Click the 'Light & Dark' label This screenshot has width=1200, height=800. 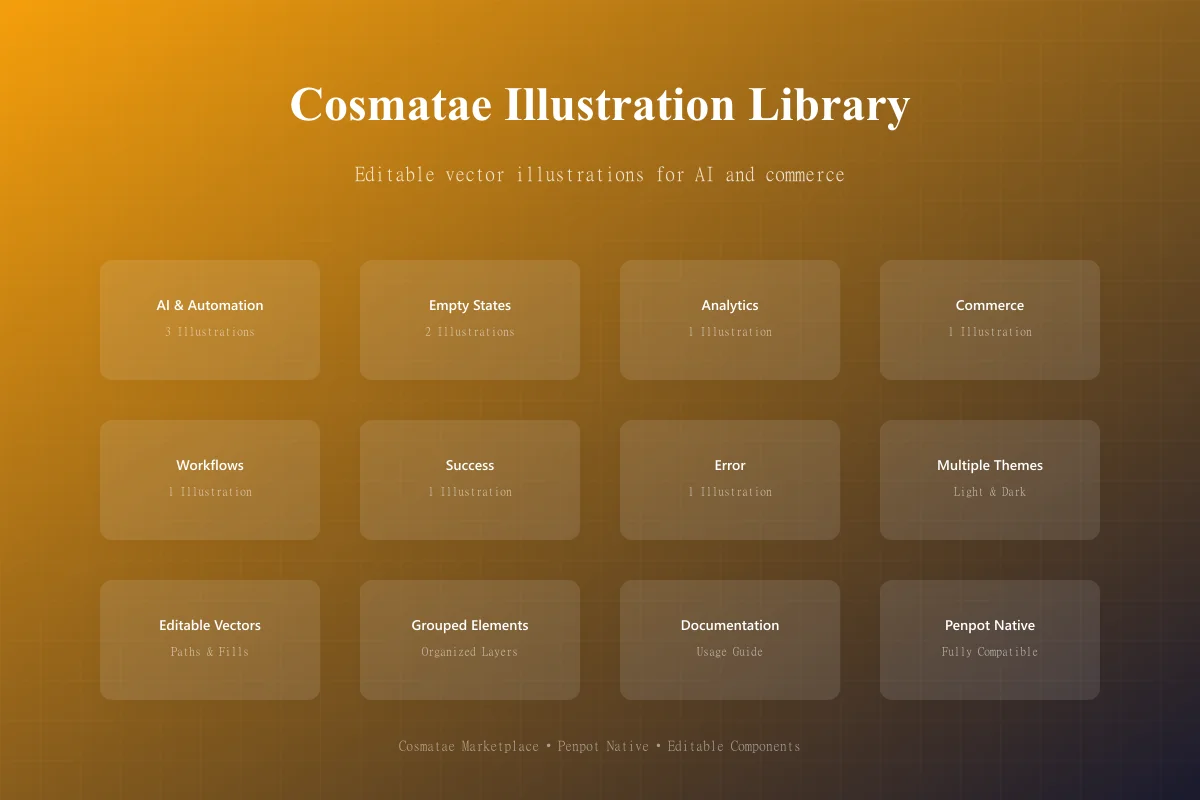point(990,492)
